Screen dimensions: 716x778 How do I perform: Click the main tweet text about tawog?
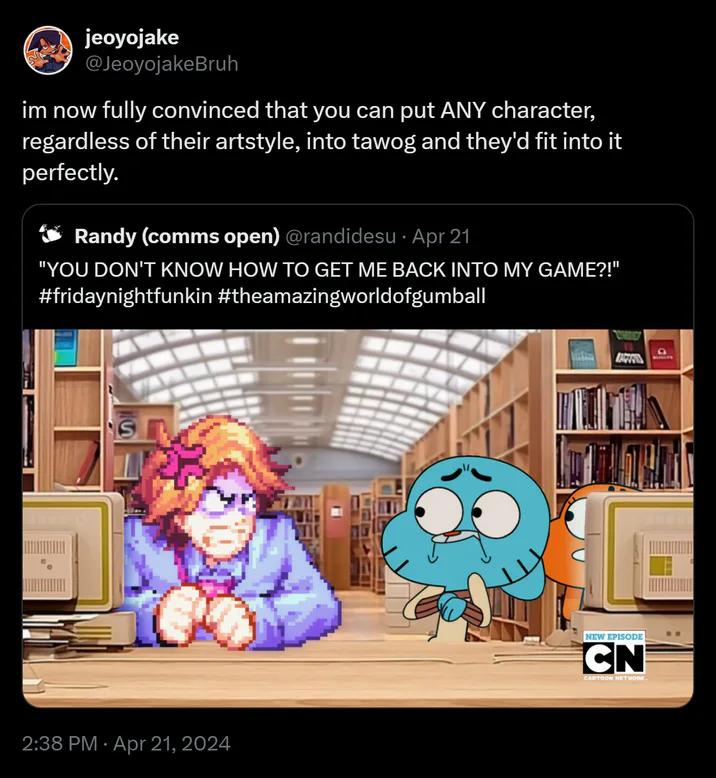[x=322, y=141]
